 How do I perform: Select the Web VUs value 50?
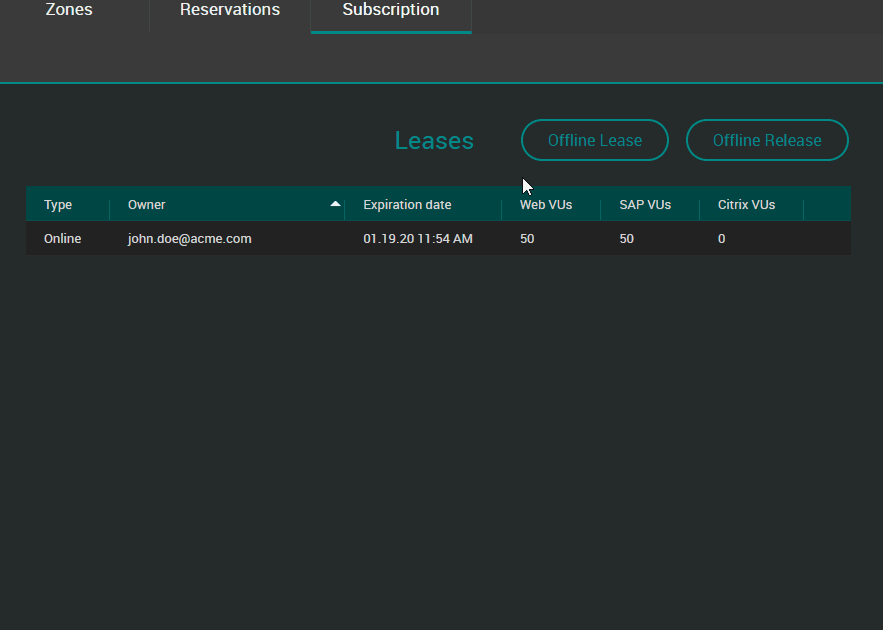pos(527,239)
